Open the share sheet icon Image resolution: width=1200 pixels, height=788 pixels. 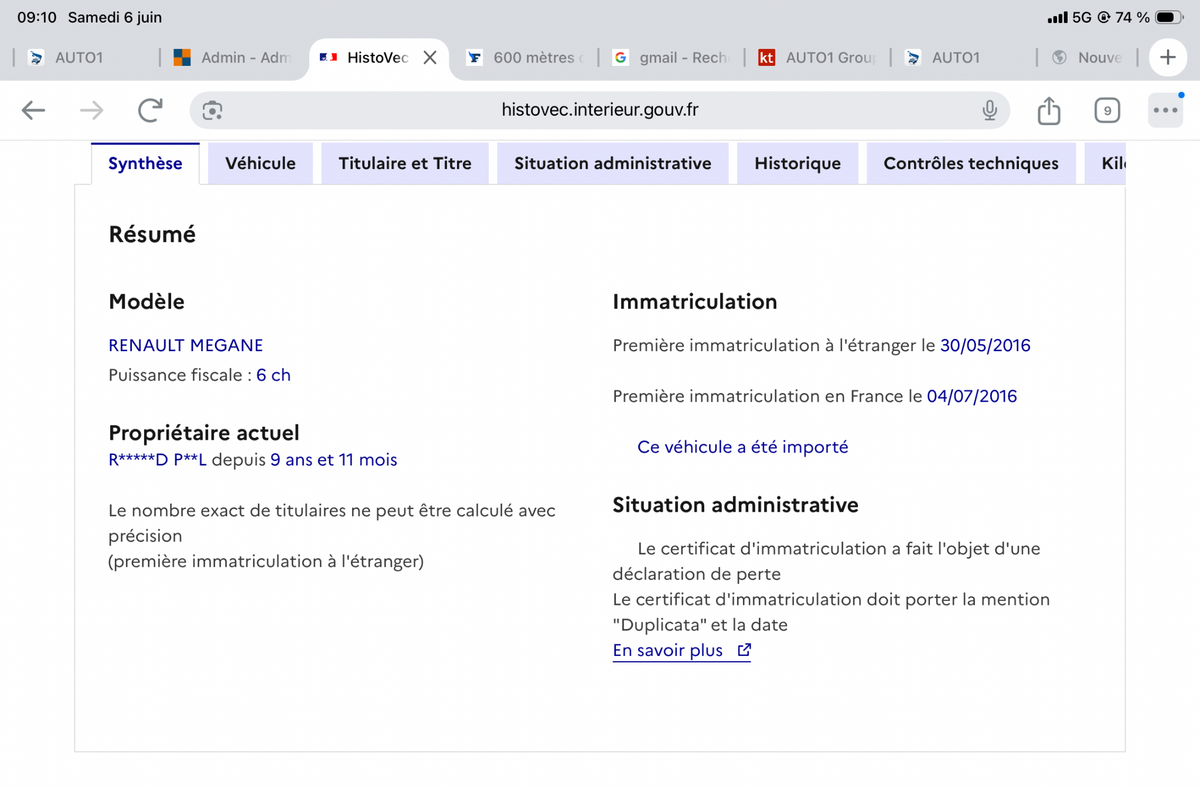[1048, 110]
